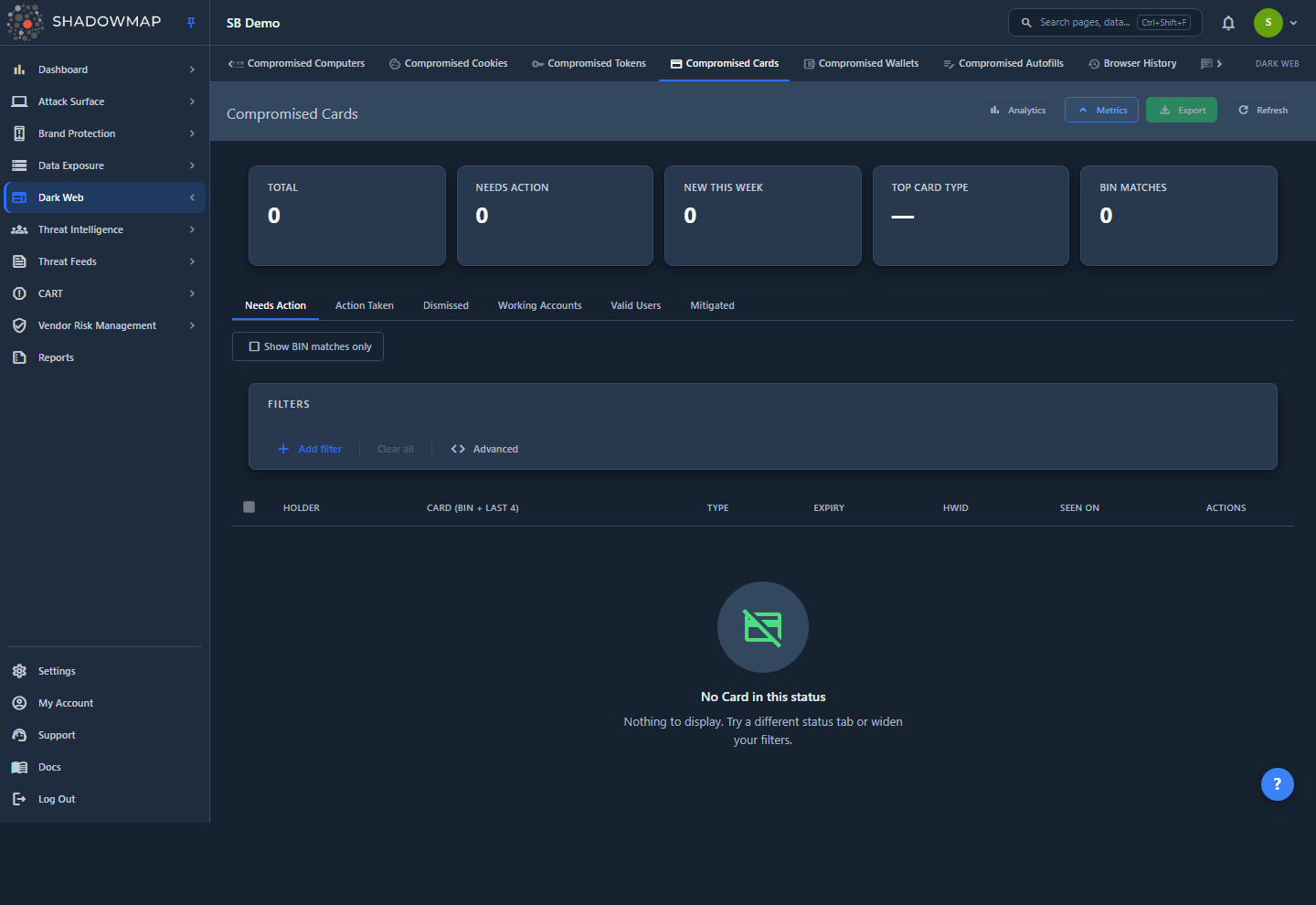Open the user avatar dropdown arrow
This screenshot has width=1316, height=905.
[1293, 23]
